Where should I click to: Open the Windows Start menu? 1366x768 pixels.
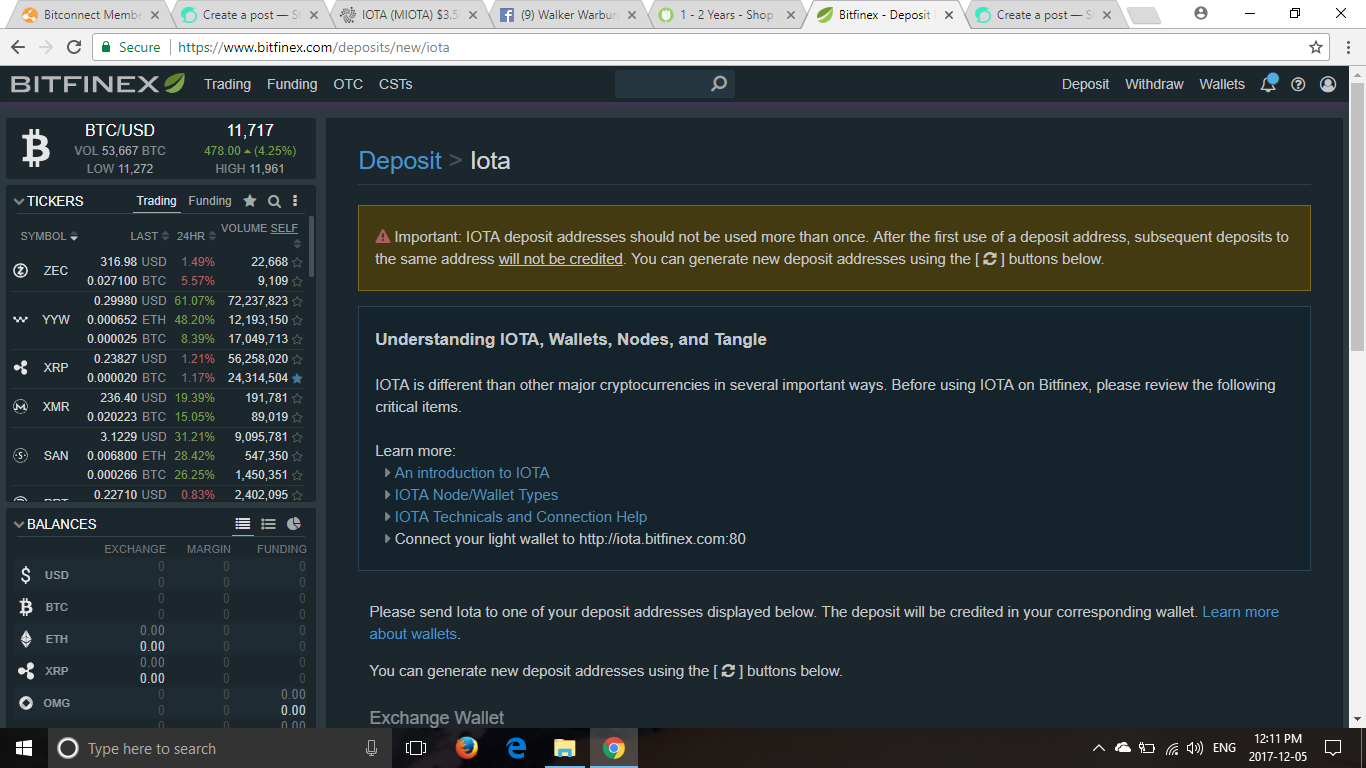(24, 748)
